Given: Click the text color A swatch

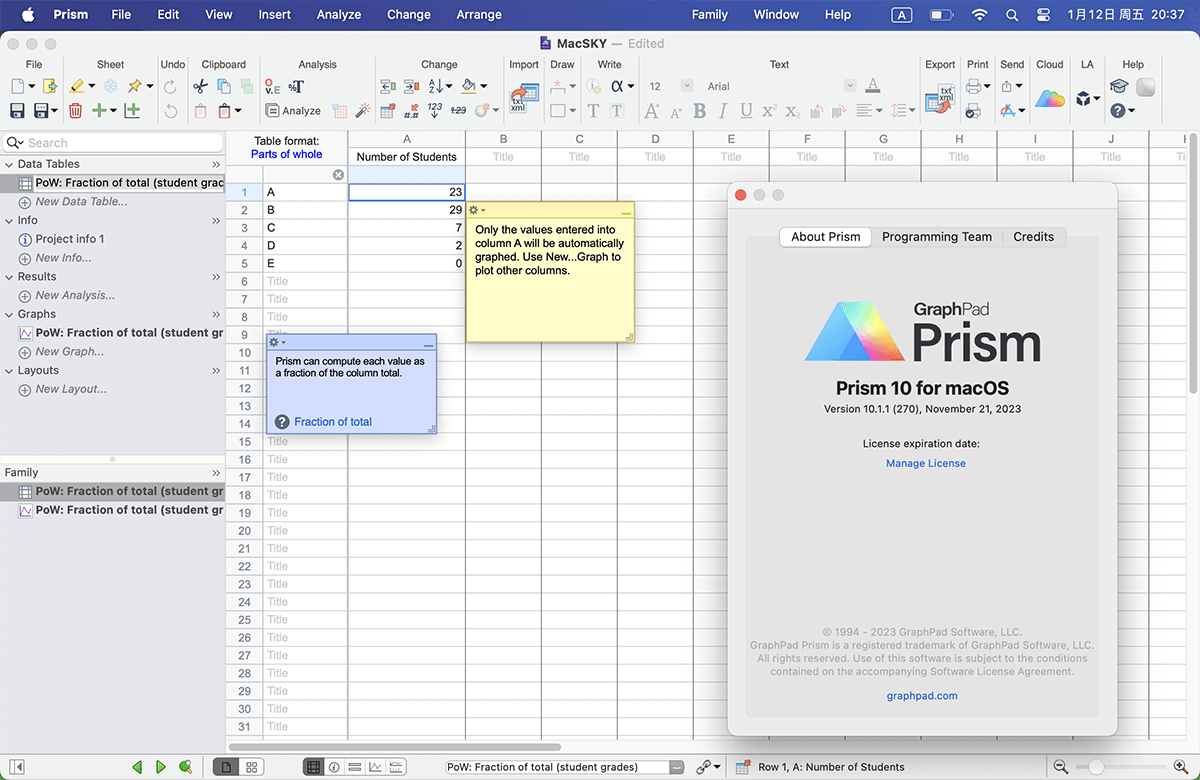Looking at the screenshot, I should [x=872, y=86].
